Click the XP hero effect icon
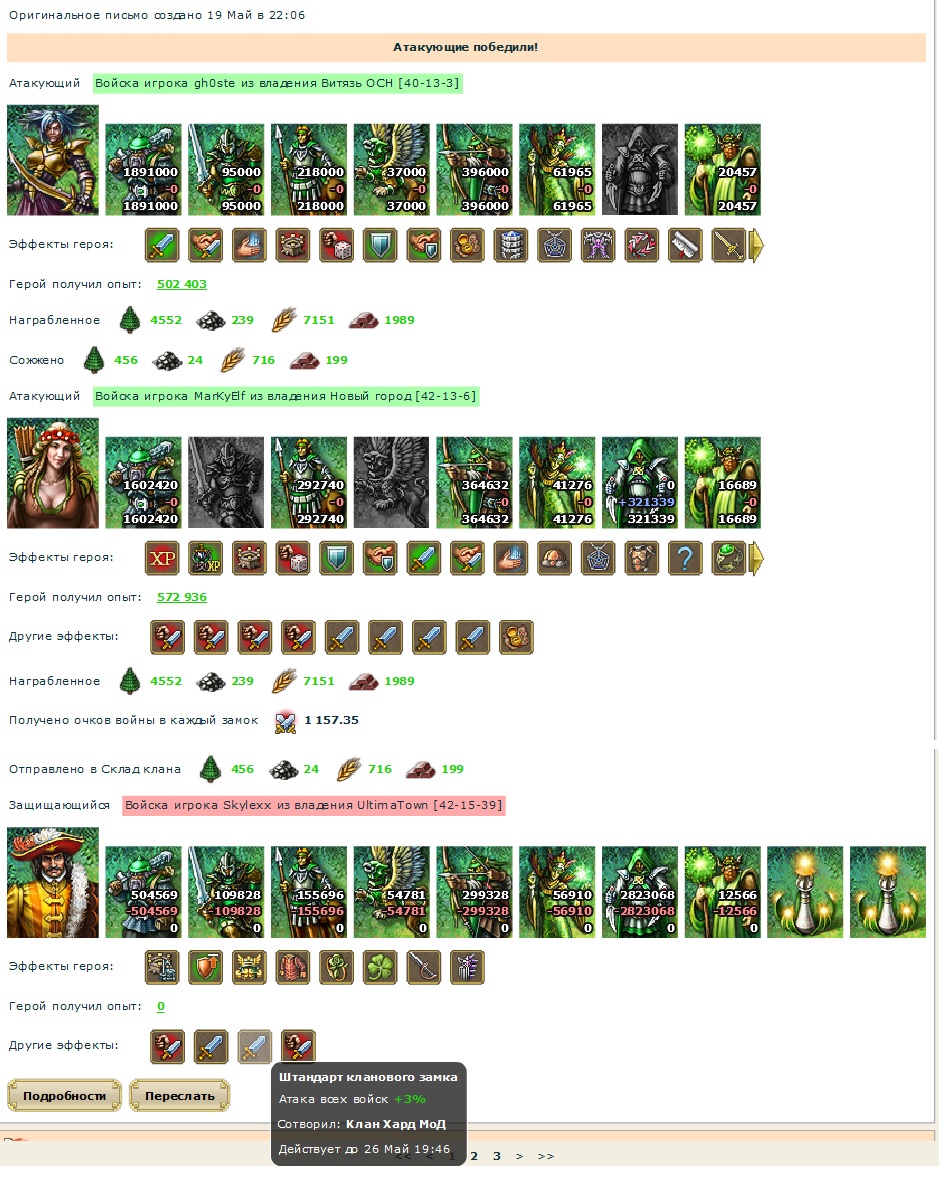940x1197 pixels. (x=162, y=558)
